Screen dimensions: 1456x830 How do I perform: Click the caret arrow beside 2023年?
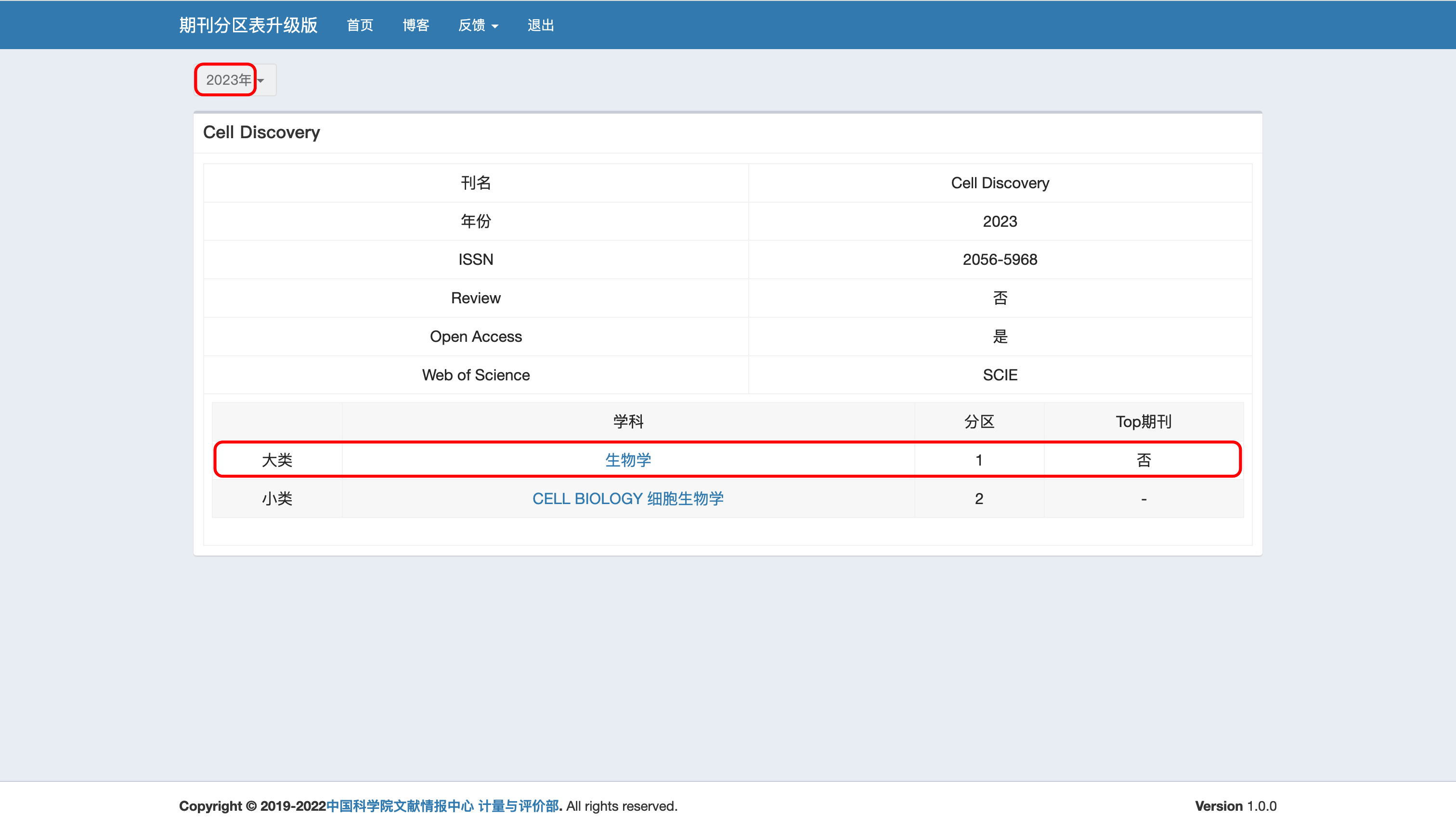coord(261,80)
